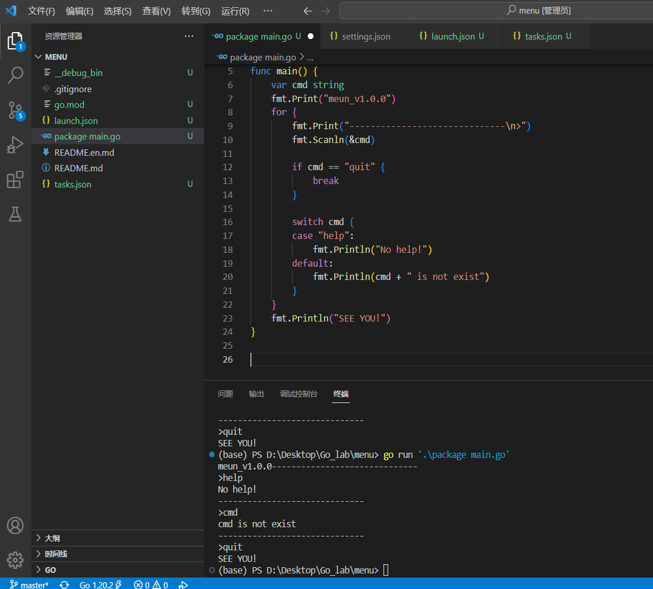Expand the GO section in sidebar
The width and height of the screenshot is (653, 589).
point(50,570)
